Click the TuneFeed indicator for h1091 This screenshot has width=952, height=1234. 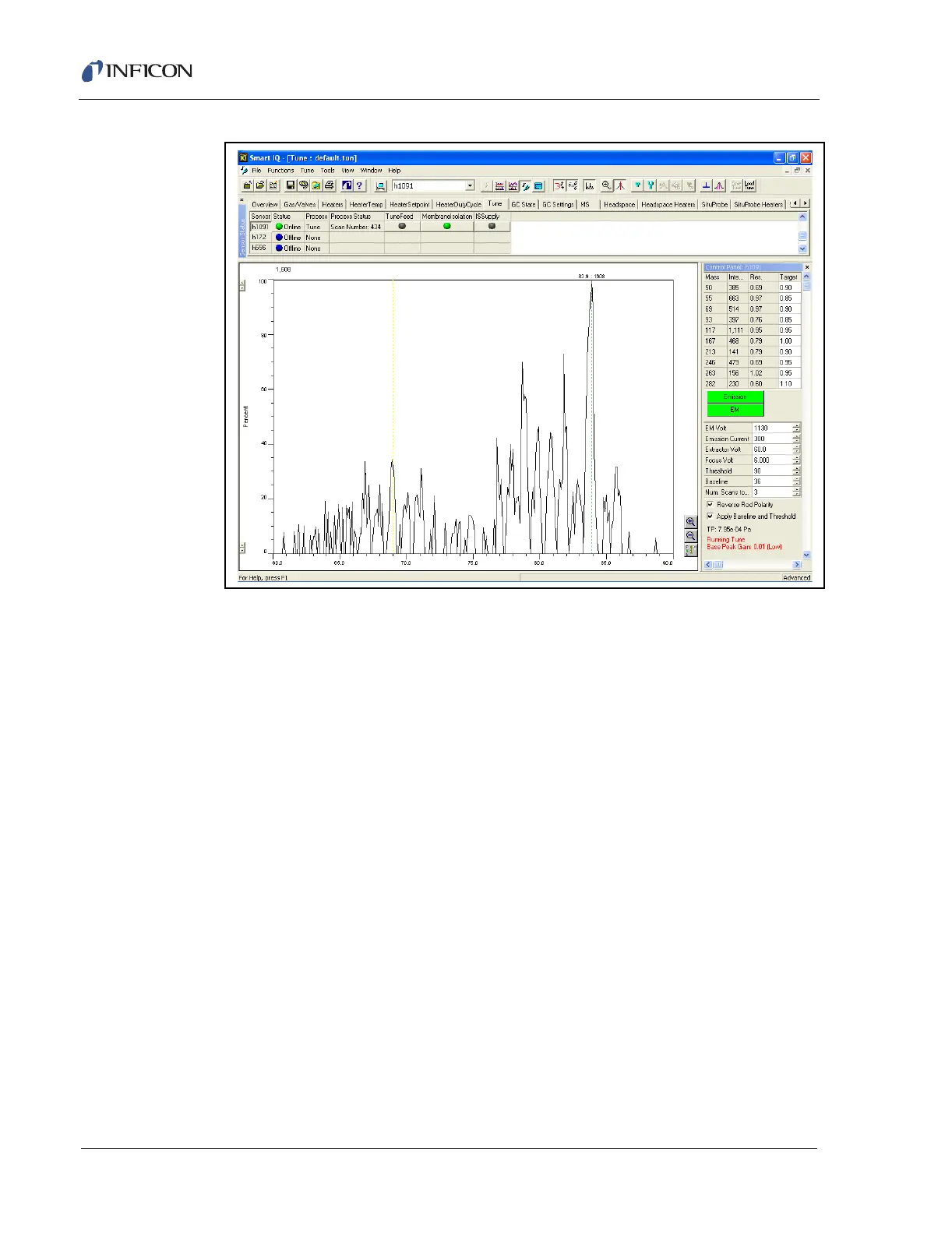point(402,226)
